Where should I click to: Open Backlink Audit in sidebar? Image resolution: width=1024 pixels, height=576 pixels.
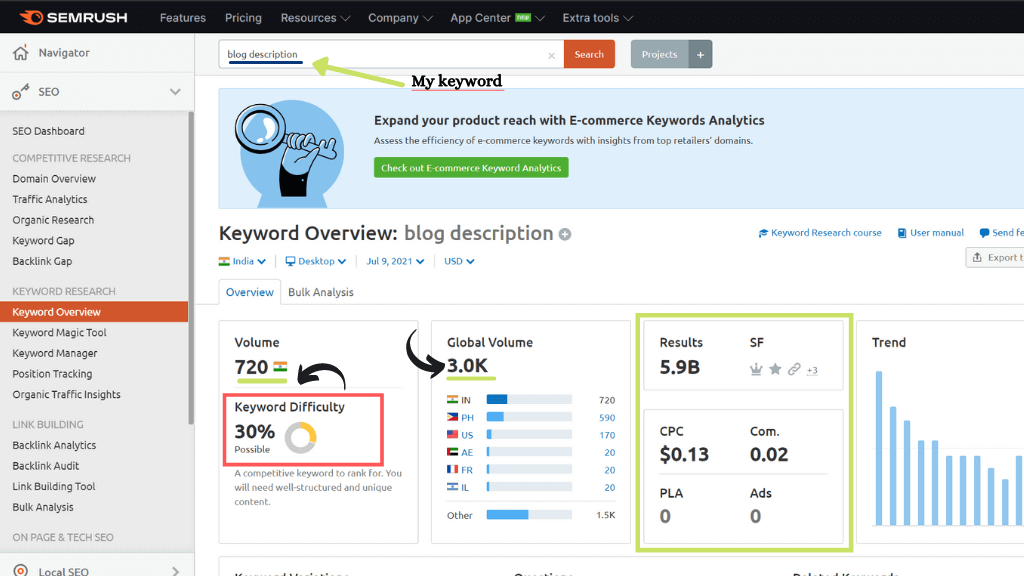click(46, 466)
